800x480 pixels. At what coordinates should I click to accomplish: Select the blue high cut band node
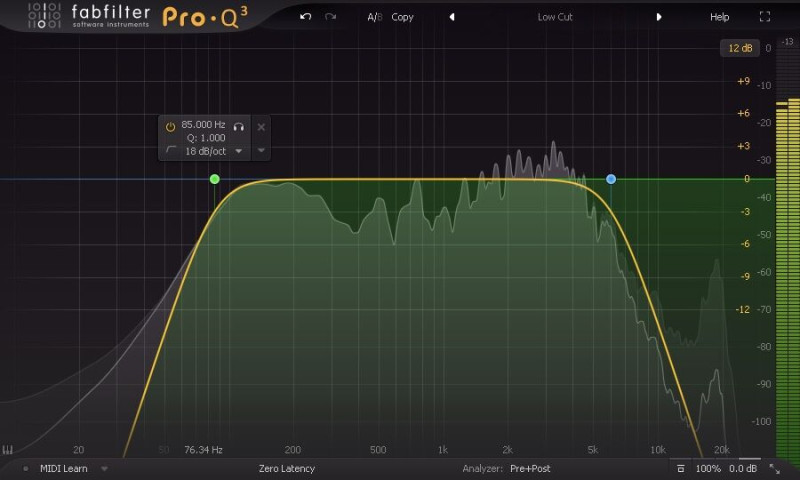pyautogui.click(x=611, y=179)
